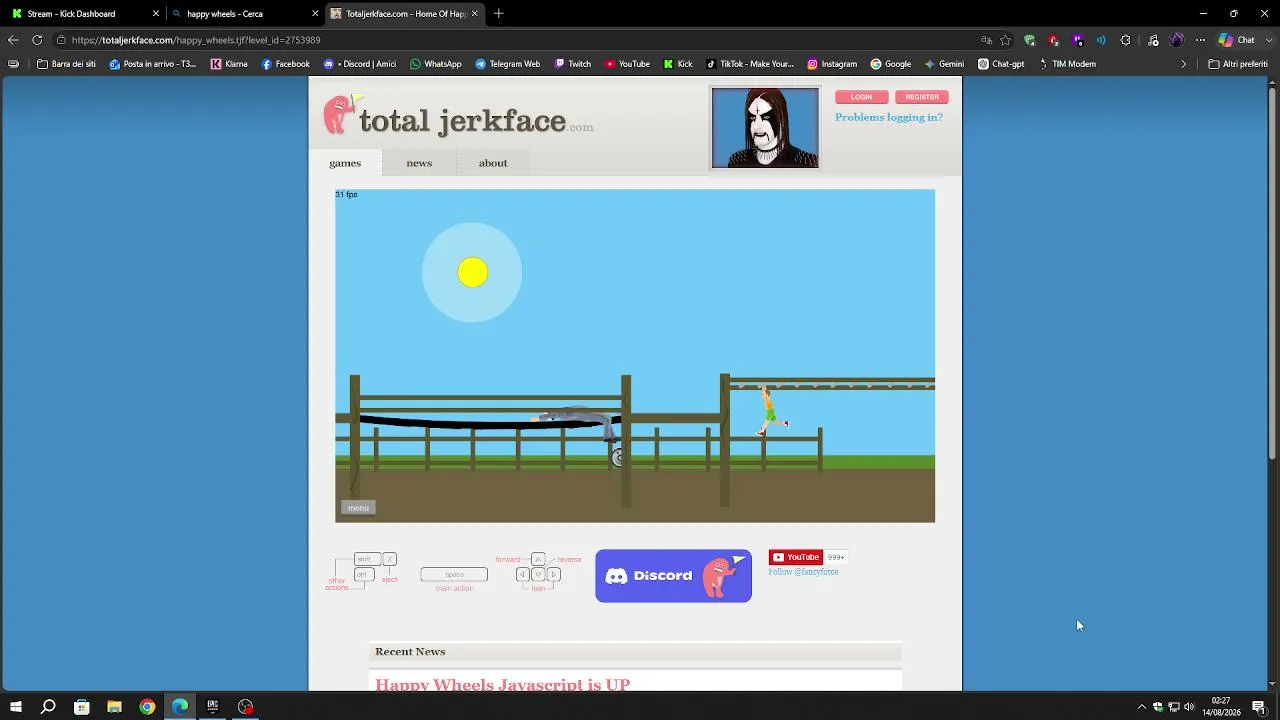The height and width of the screenshot is (720, 1280).
Task: Open the TIM Modem bookmark
Action: pyautogui.click(x=1067, y=64)
